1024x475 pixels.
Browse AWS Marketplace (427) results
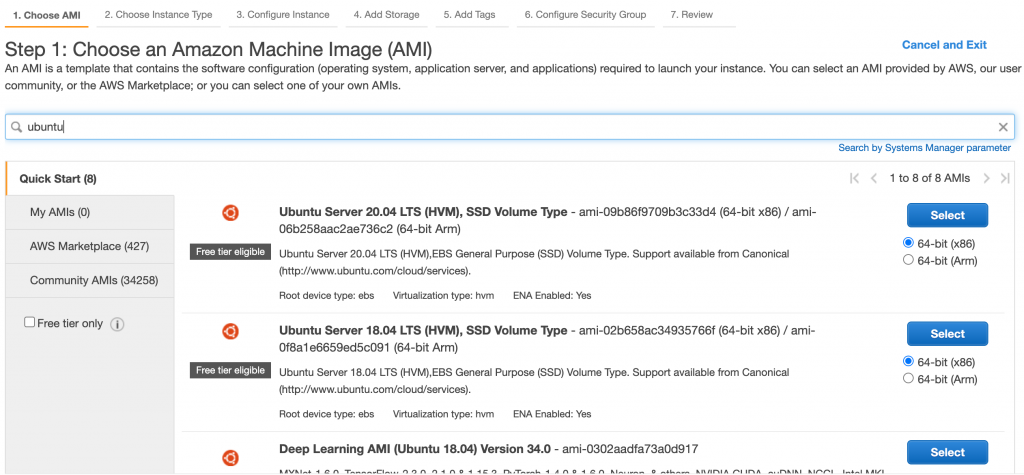point(89,246)
